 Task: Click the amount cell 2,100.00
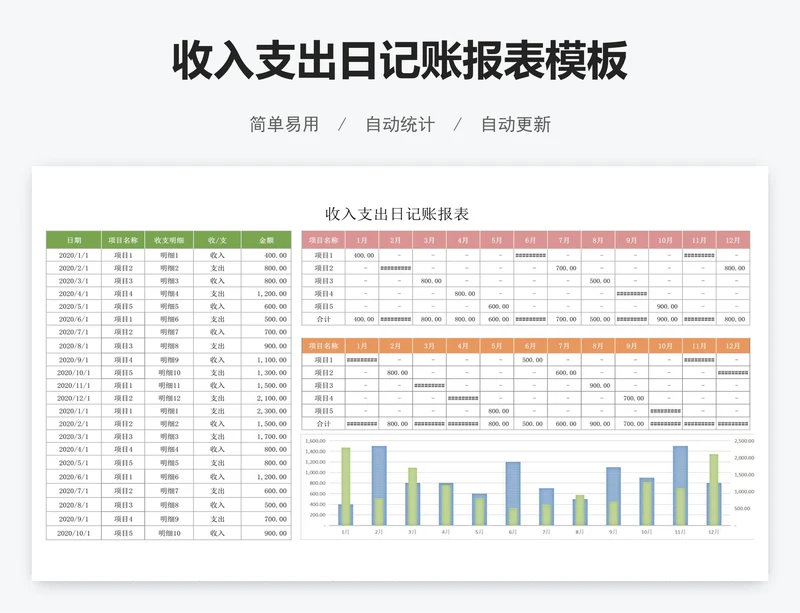tap(266, 398)
